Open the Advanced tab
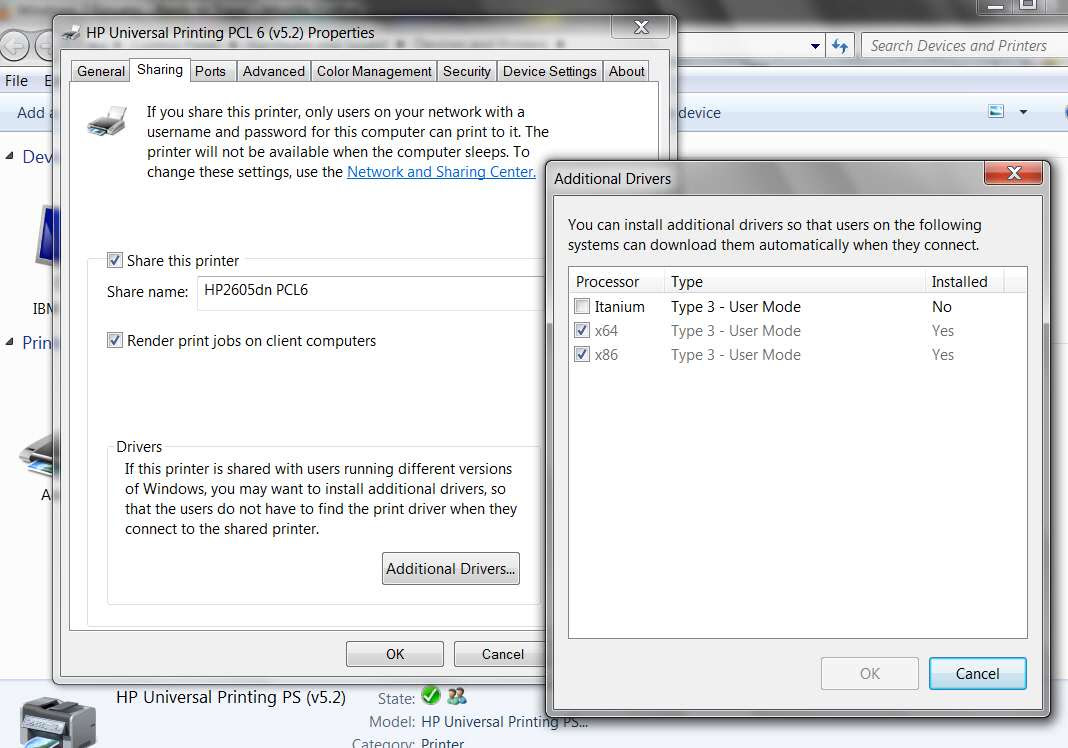The image size is (1068, 748). tap(274, 71)
